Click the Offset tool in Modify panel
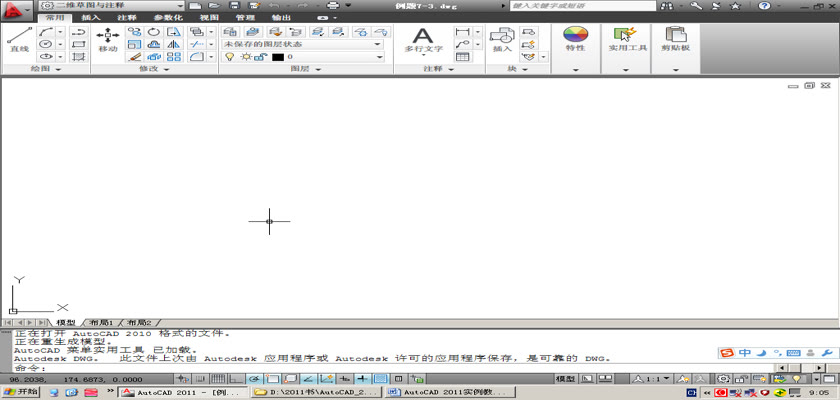This screenshot has height=400, width=840. click(154, 44)
